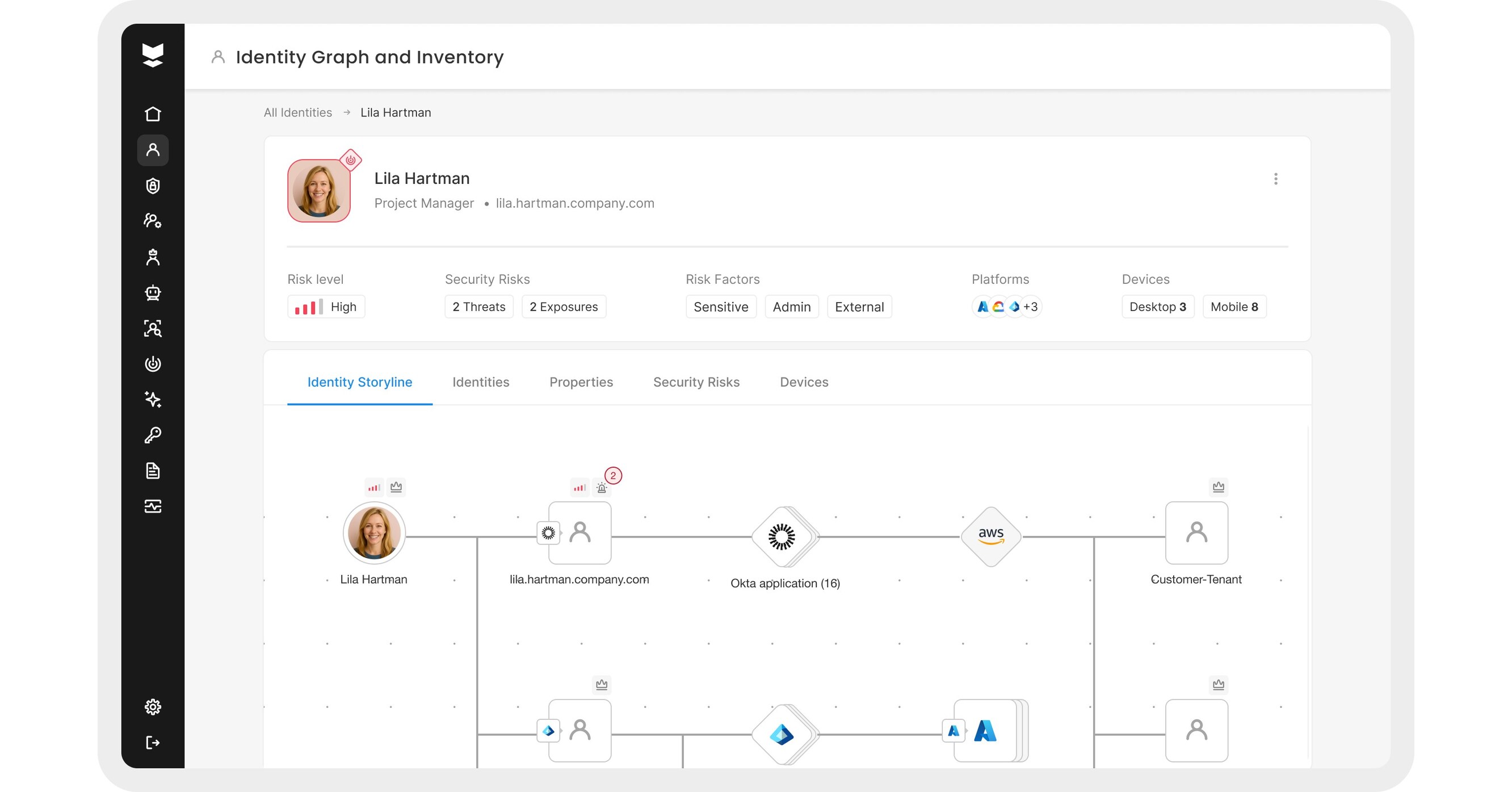This screenshot has height=792, width=1512.
Task: Open the Home icon in sidebar
Action: tap(153, 114)
